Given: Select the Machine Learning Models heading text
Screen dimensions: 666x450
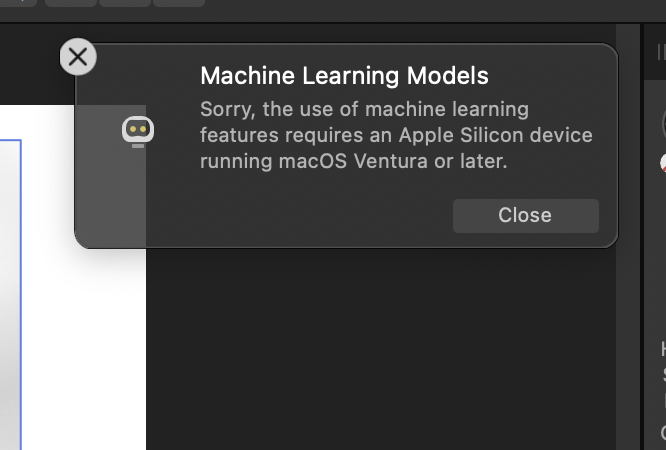Looking at the screenshot, I should click(344, 76).
